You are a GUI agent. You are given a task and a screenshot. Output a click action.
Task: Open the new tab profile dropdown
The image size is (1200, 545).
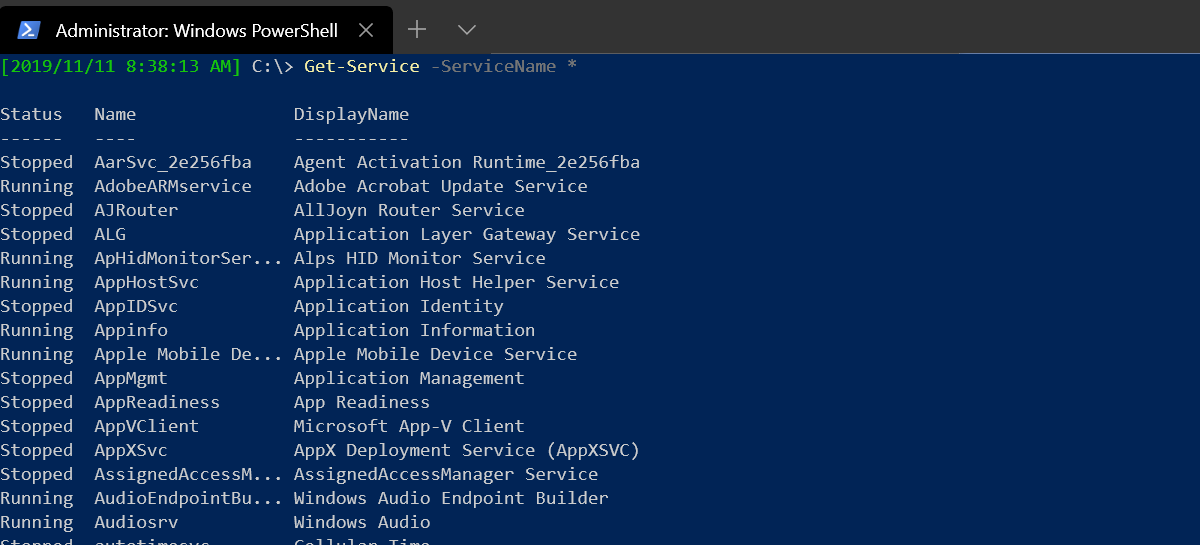[466, 30]
